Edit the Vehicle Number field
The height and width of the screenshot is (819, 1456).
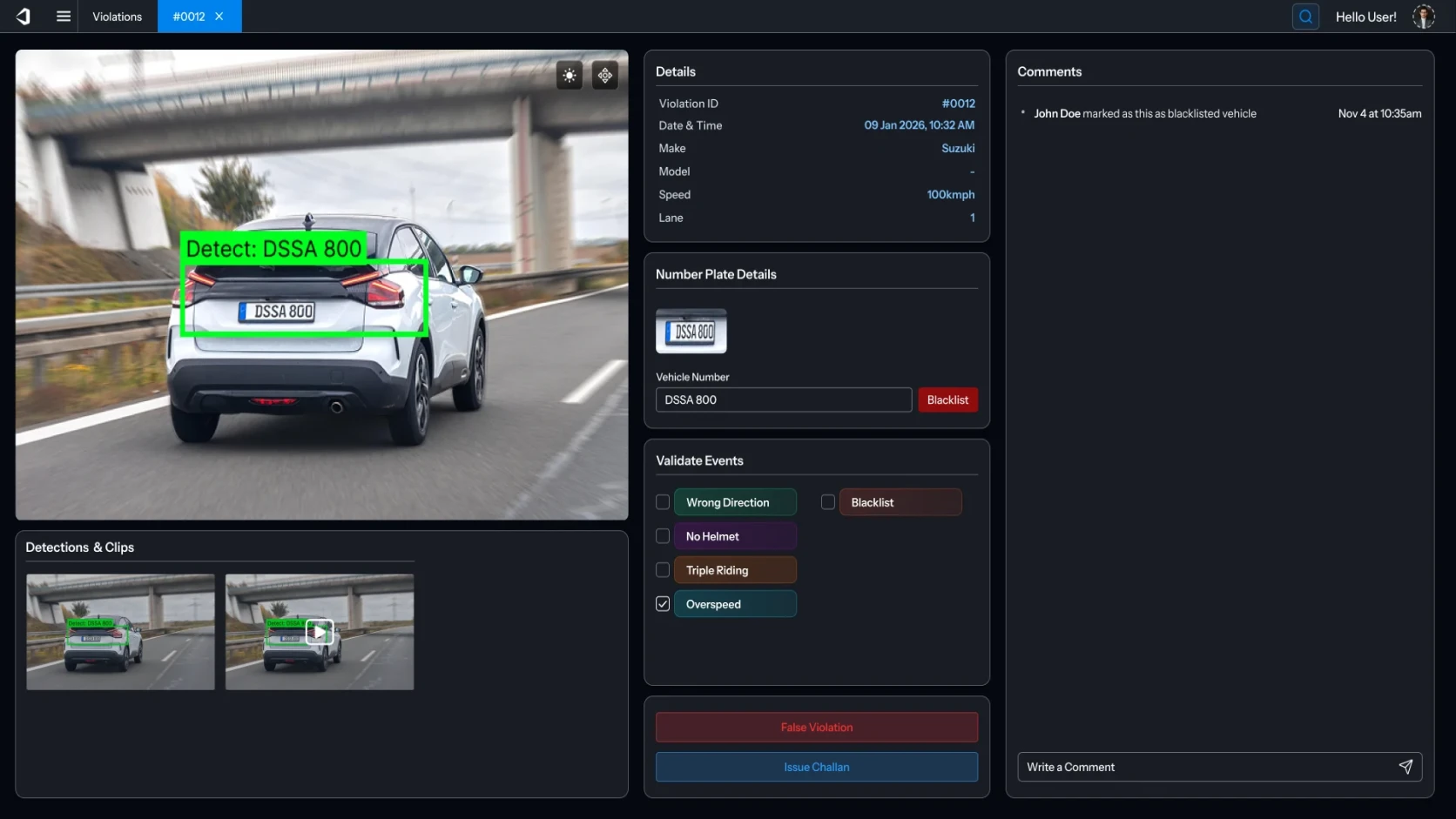pos(784,399)
